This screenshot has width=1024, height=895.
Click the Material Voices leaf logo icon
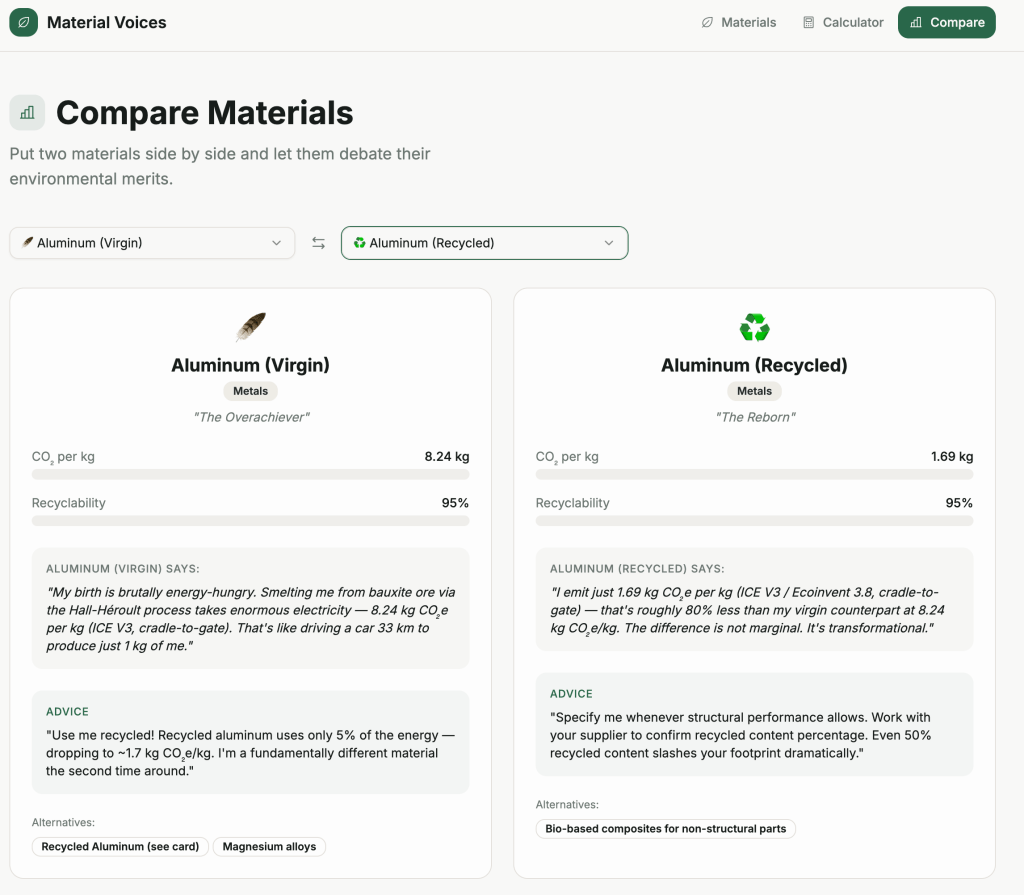click(x=23, y=22)
